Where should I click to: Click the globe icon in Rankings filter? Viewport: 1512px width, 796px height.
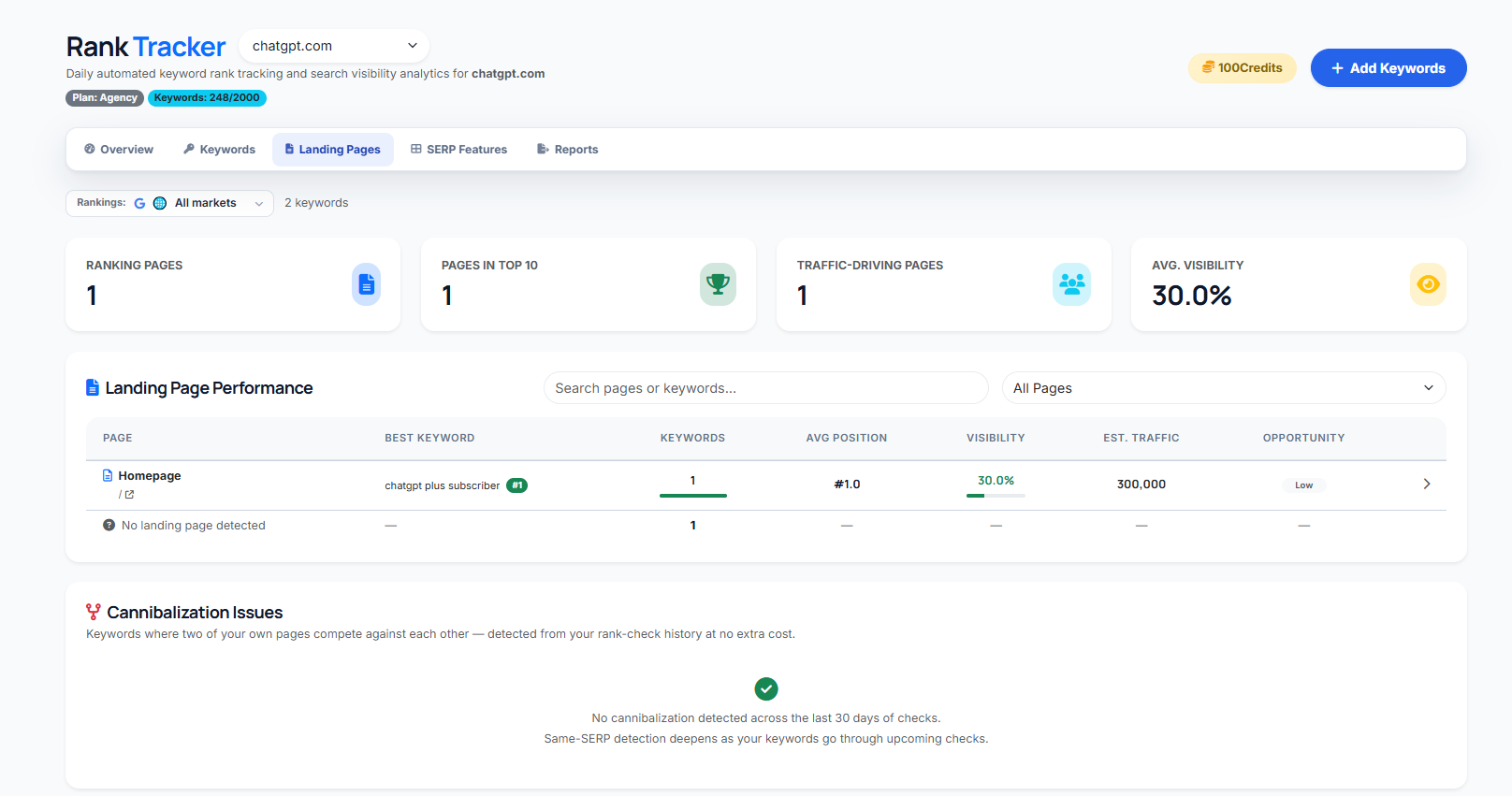point(160,203)
